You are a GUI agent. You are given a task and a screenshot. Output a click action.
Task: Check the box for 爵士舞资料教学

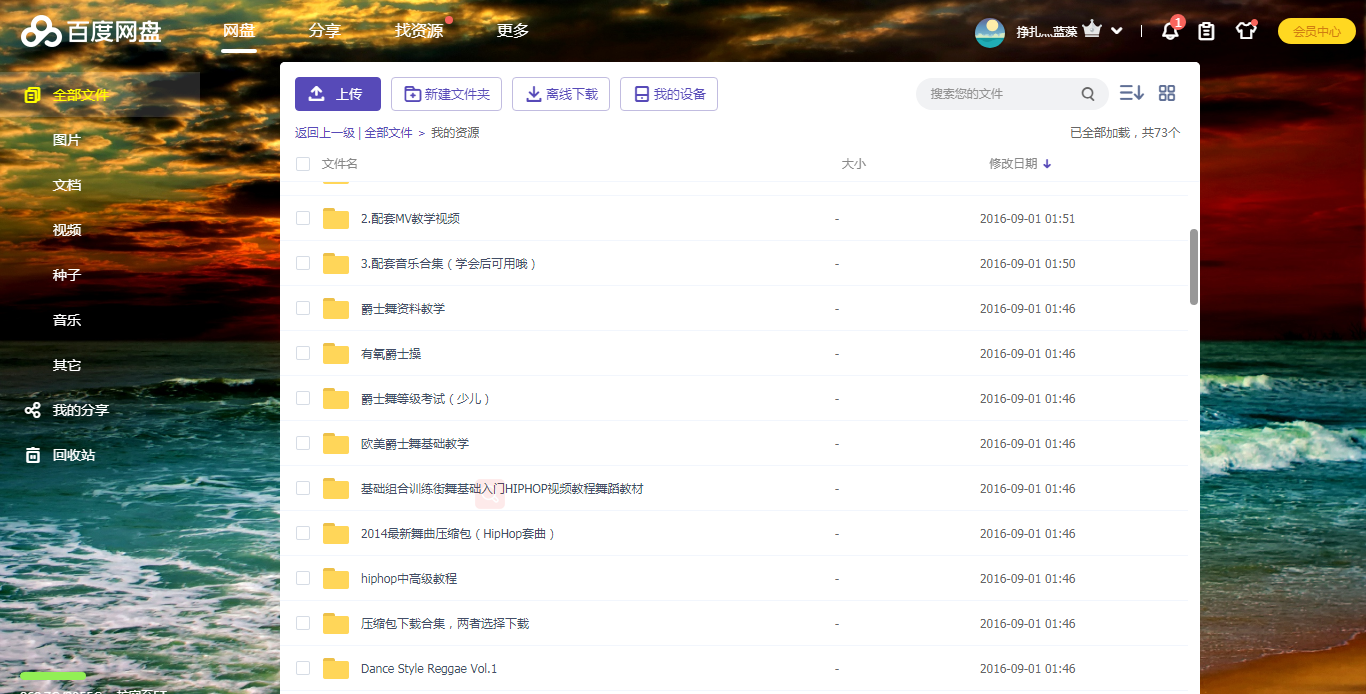(x=303, y=308)
